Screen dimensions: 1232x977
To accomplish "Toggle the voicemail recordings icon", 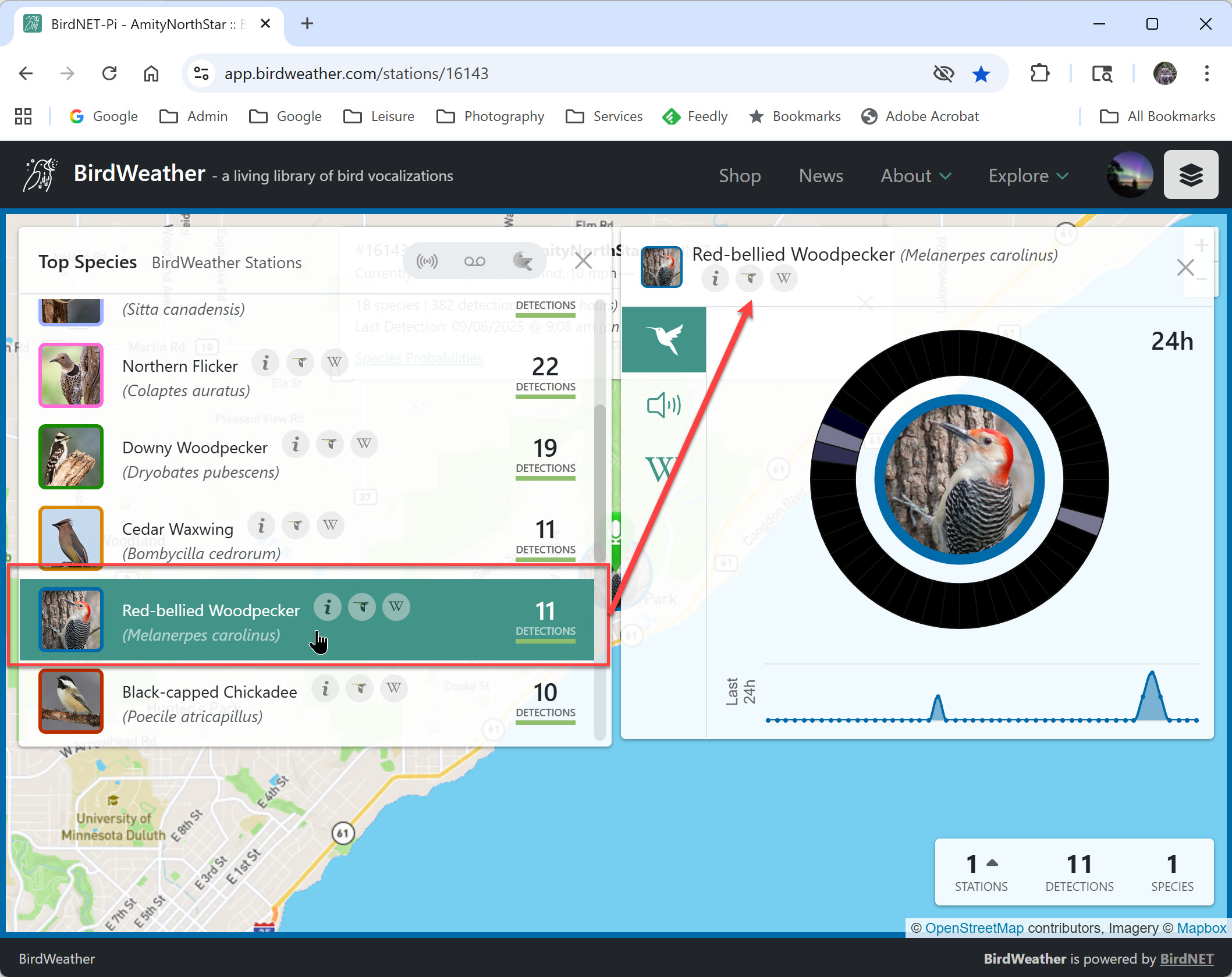I will tap(474, 261).
